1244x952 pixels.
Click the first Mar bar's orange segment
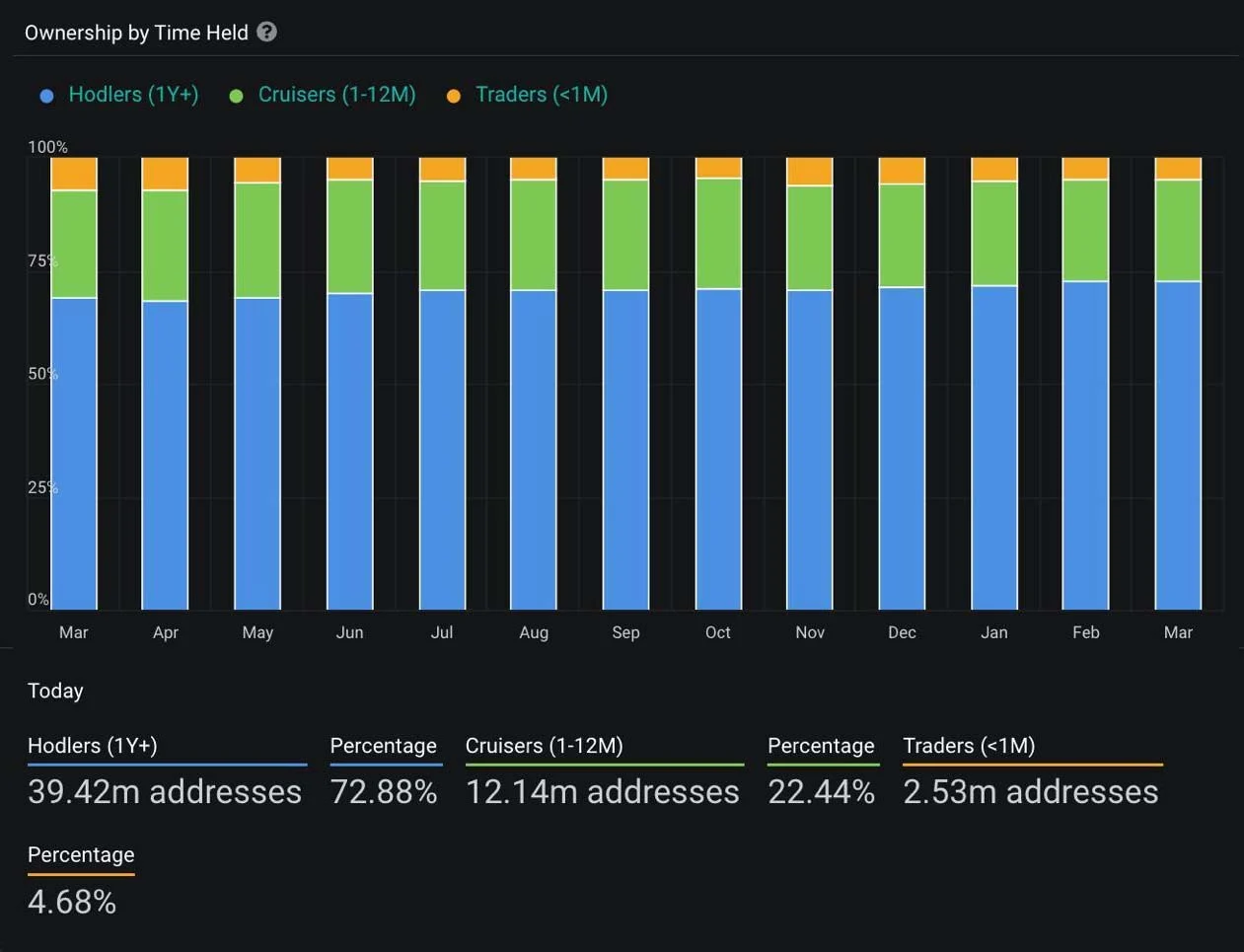click(x=74, y=174)
